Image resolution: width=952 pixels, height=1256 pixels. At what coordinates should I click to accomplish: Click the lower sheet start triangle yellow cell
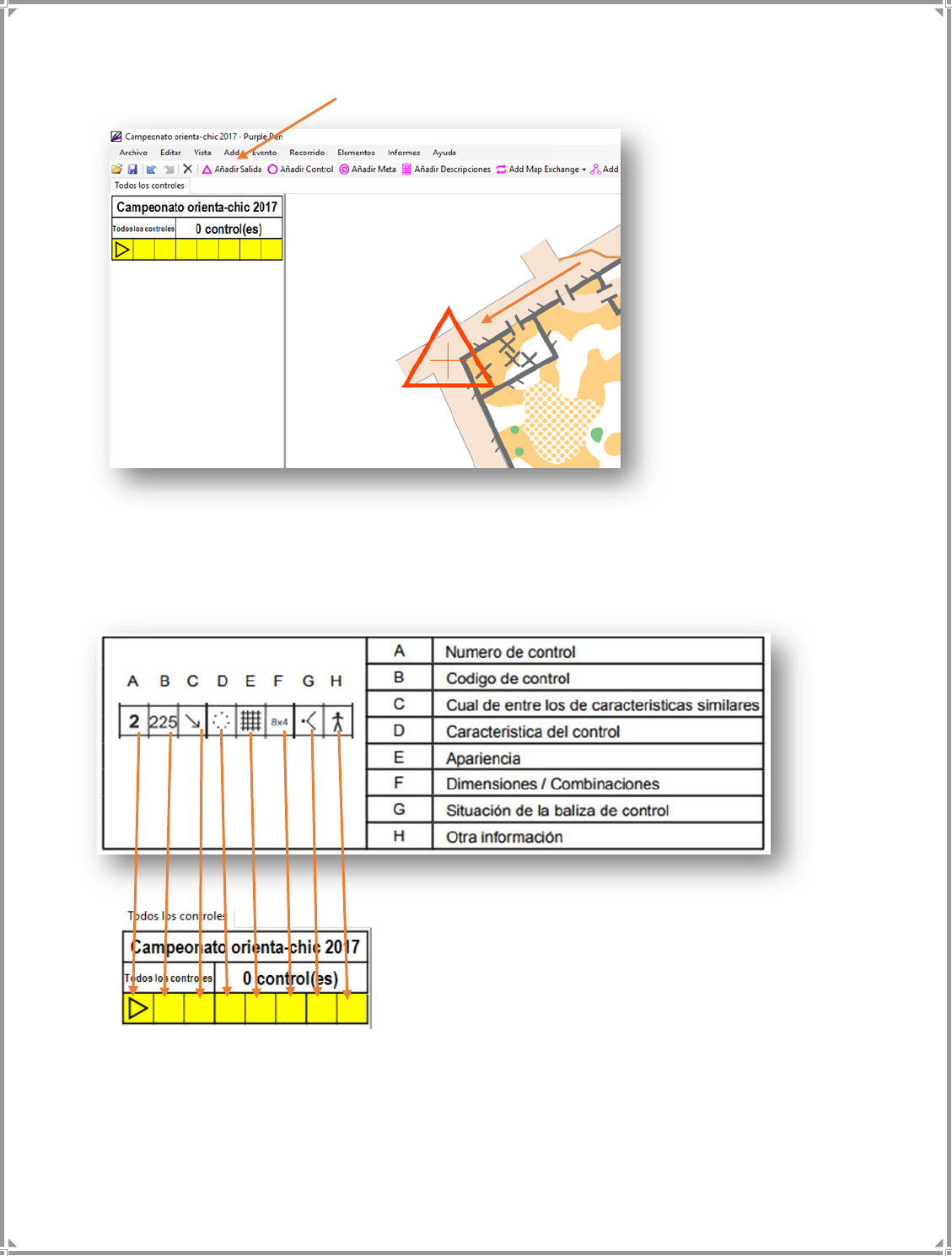click(138, 1008)
